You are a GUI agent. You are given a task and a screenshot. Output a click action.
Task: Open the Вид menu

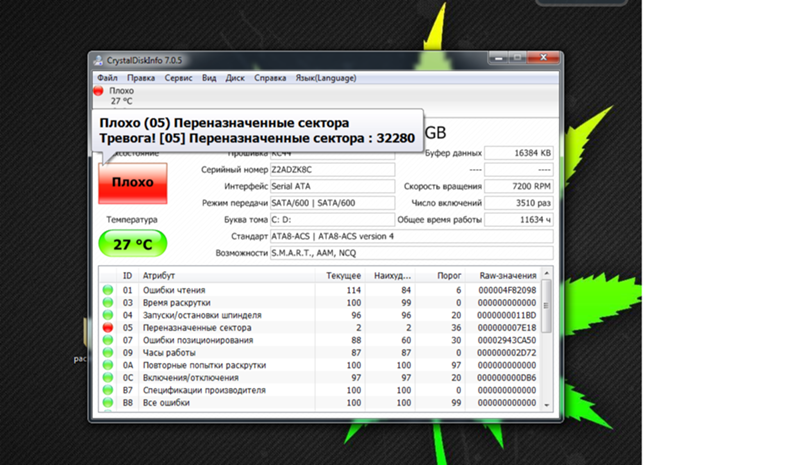[x=209, y=78]
